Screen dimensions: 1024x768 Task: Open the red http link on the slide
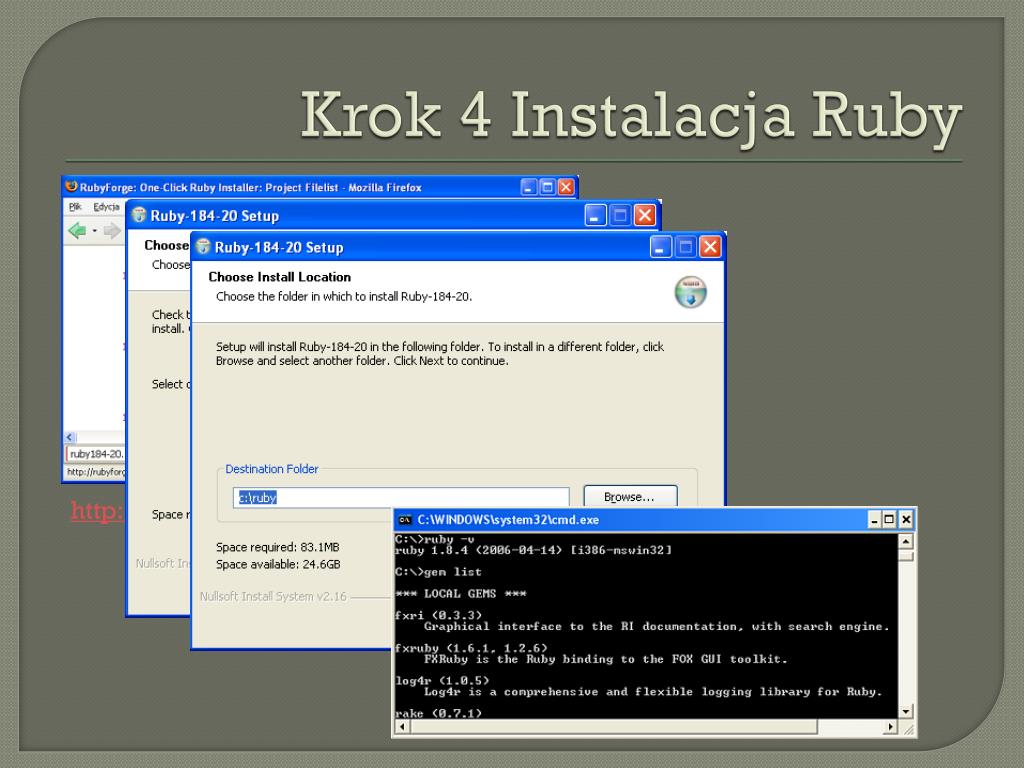click(97, 509)
